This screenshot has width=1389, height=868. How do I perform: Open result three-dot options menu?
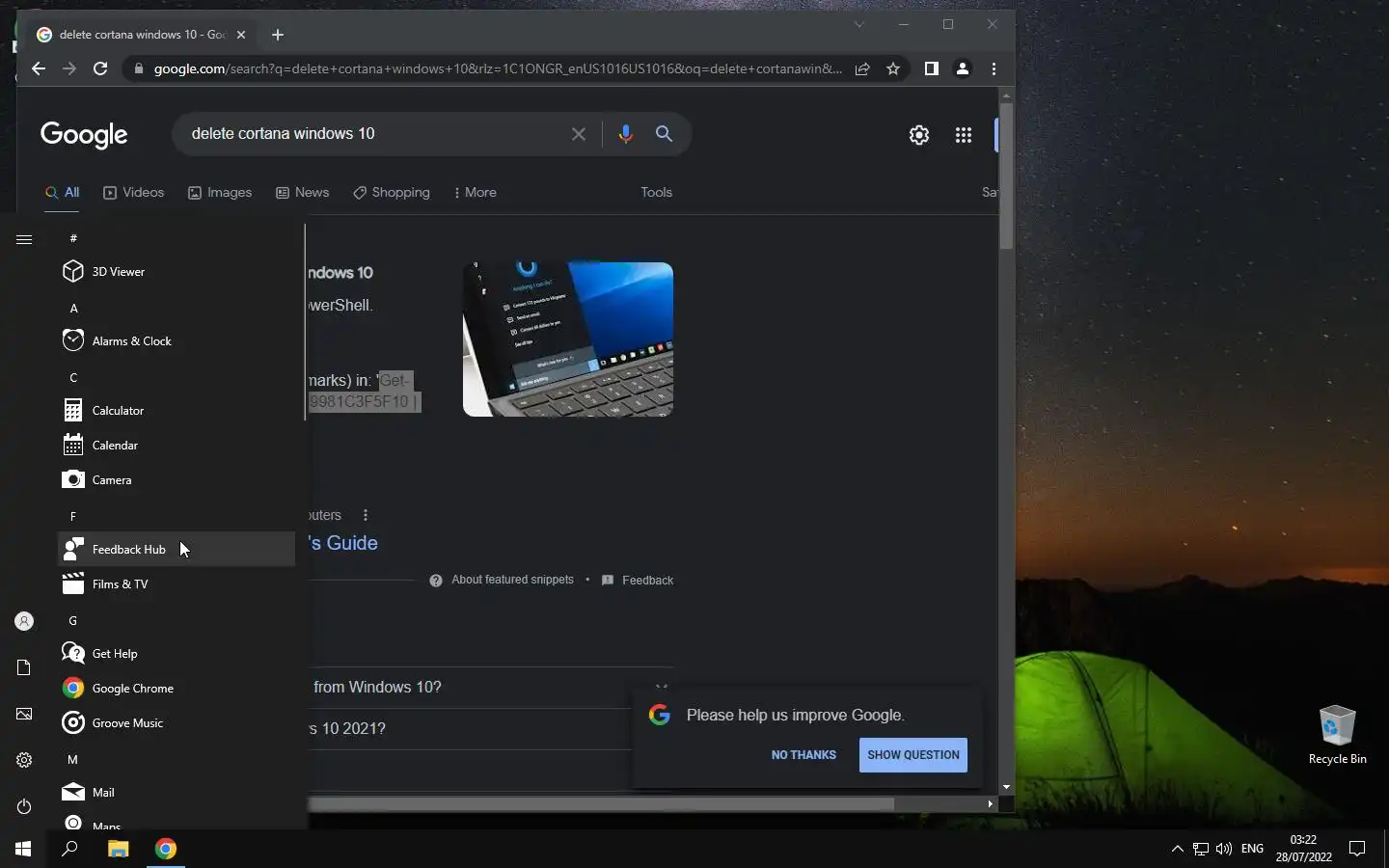click(x=366, y=515)
